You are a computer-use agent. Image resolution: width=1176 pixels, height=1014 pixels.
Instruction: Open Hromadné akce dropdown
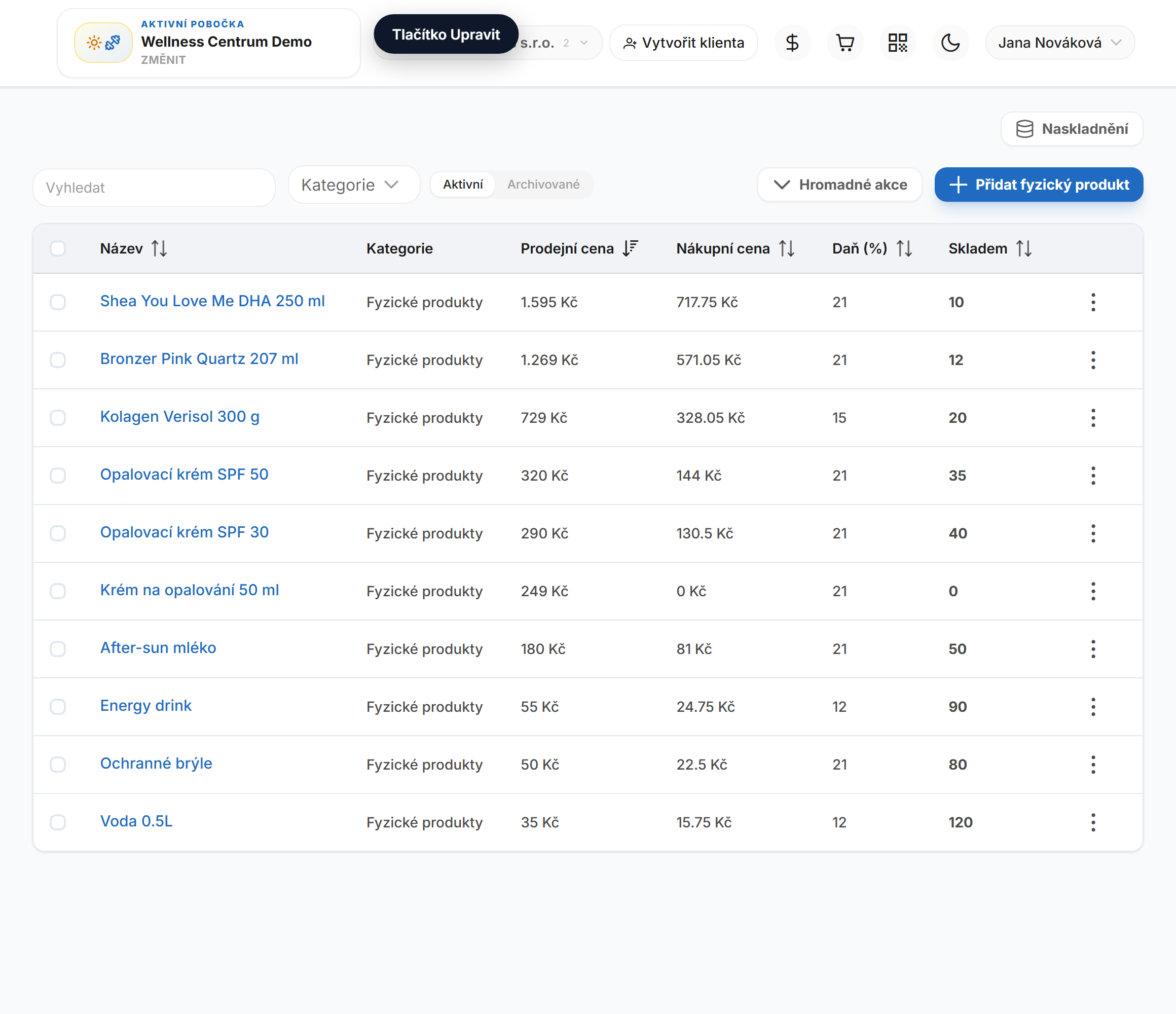click(x=839, y=185)
